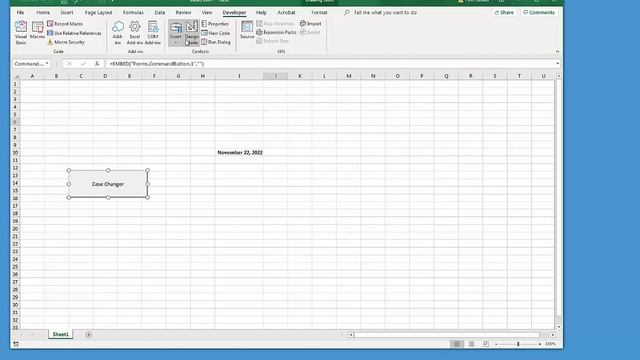Click the Select All corner triangle
The width and height of the screenshot is (640, 360).
[x=16, y=76]
